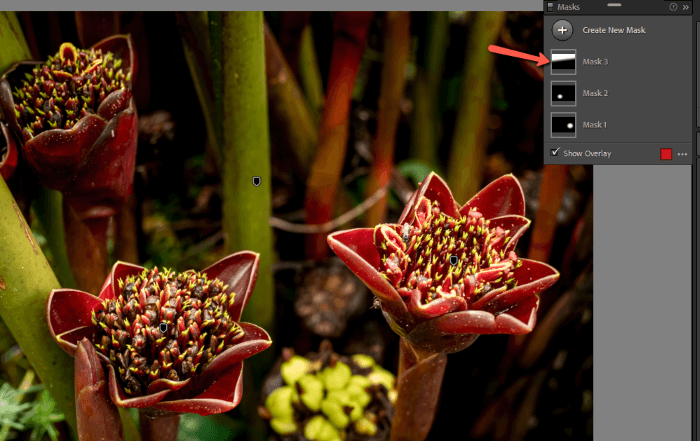Select the mask pin on lower-left flower
The height and width of the screenshot is (441, 700).
click(163, 328)
